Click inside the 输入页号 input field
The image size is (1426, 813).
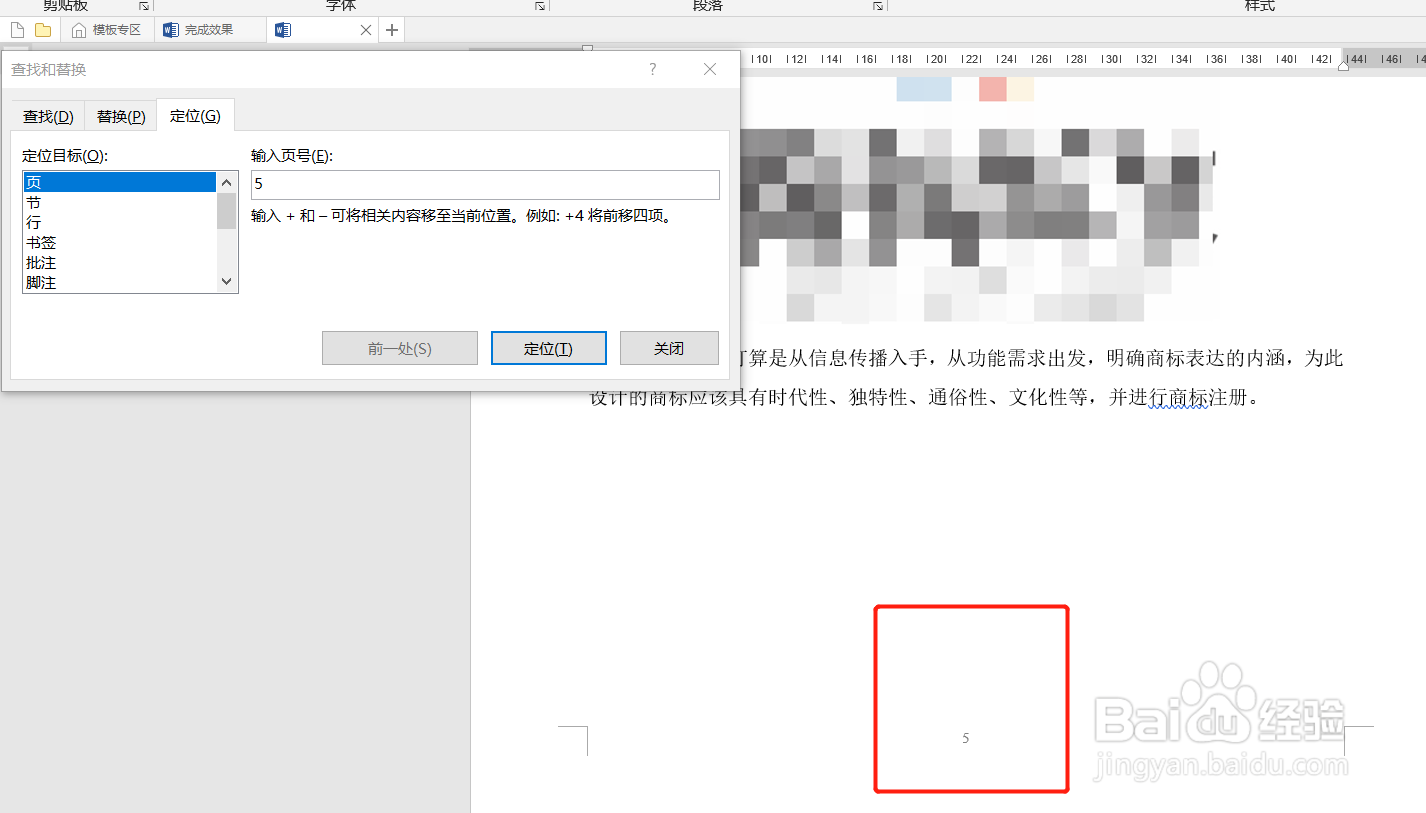point(484,184)
